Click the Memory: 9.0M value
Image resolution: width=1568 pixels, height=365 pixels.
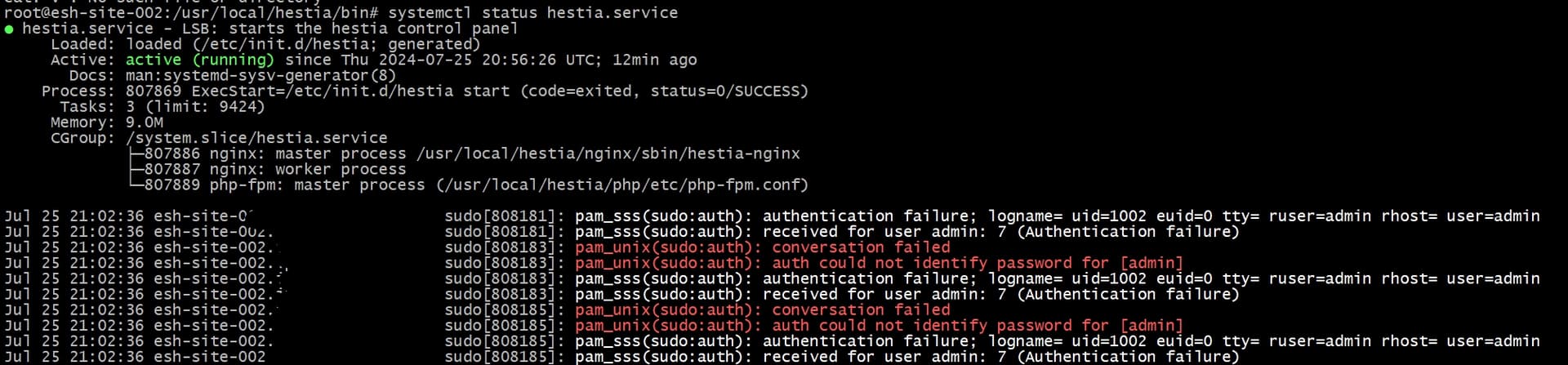pyautogui.click(x=144, y=122)
